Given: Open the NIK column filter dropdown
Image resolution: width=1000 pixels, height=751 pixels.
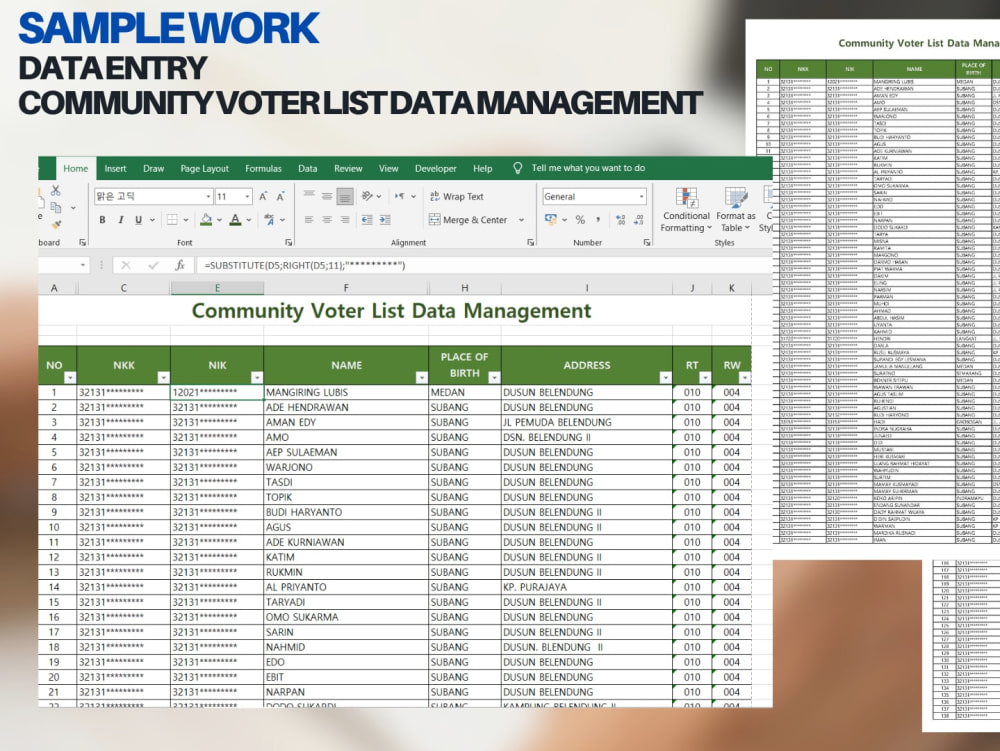Looking at the screenshot, I should coord(256,377).
